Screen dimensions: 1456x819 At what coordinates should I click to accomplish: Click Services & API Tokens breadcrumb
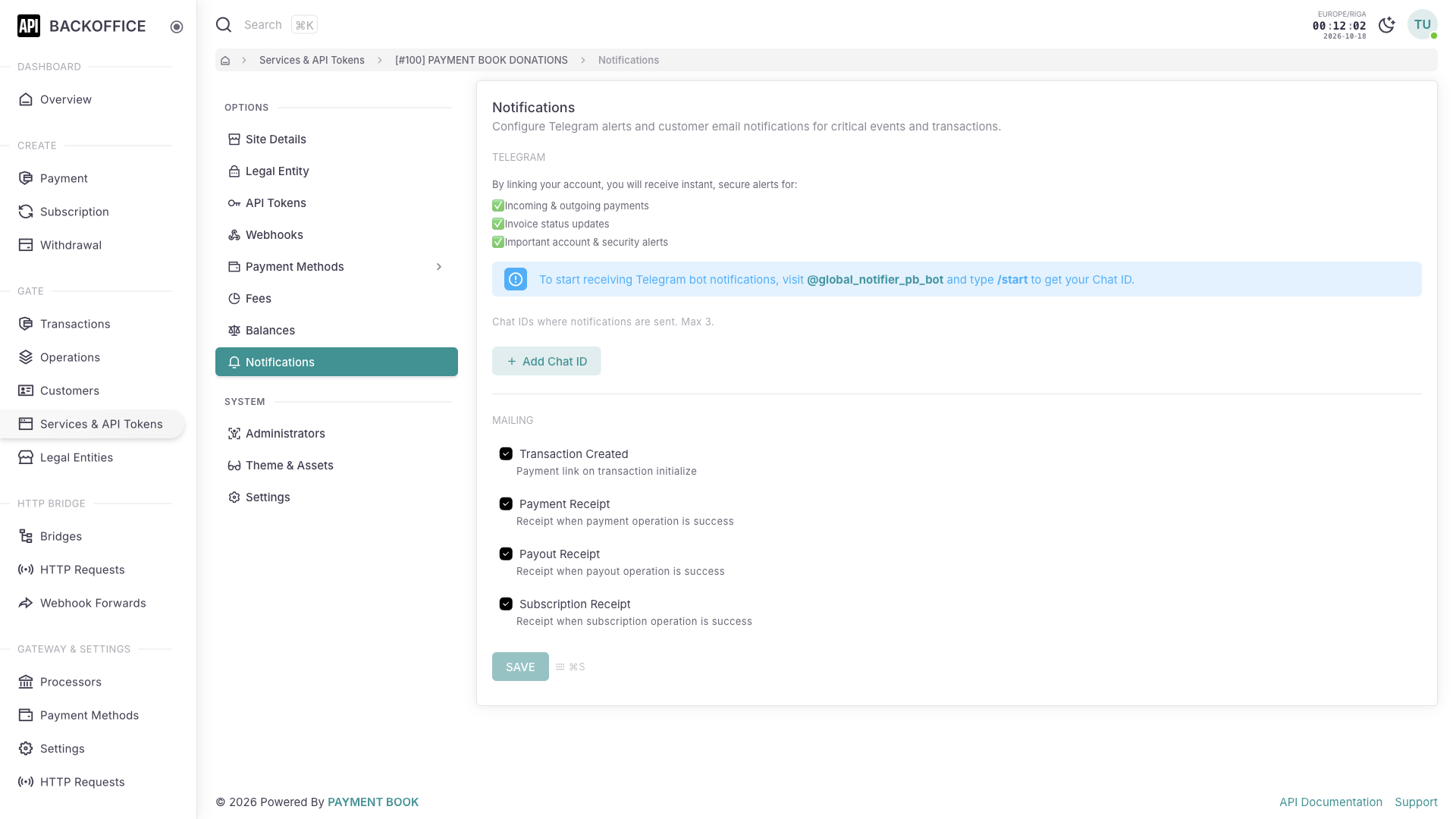[x=312, y=60]
